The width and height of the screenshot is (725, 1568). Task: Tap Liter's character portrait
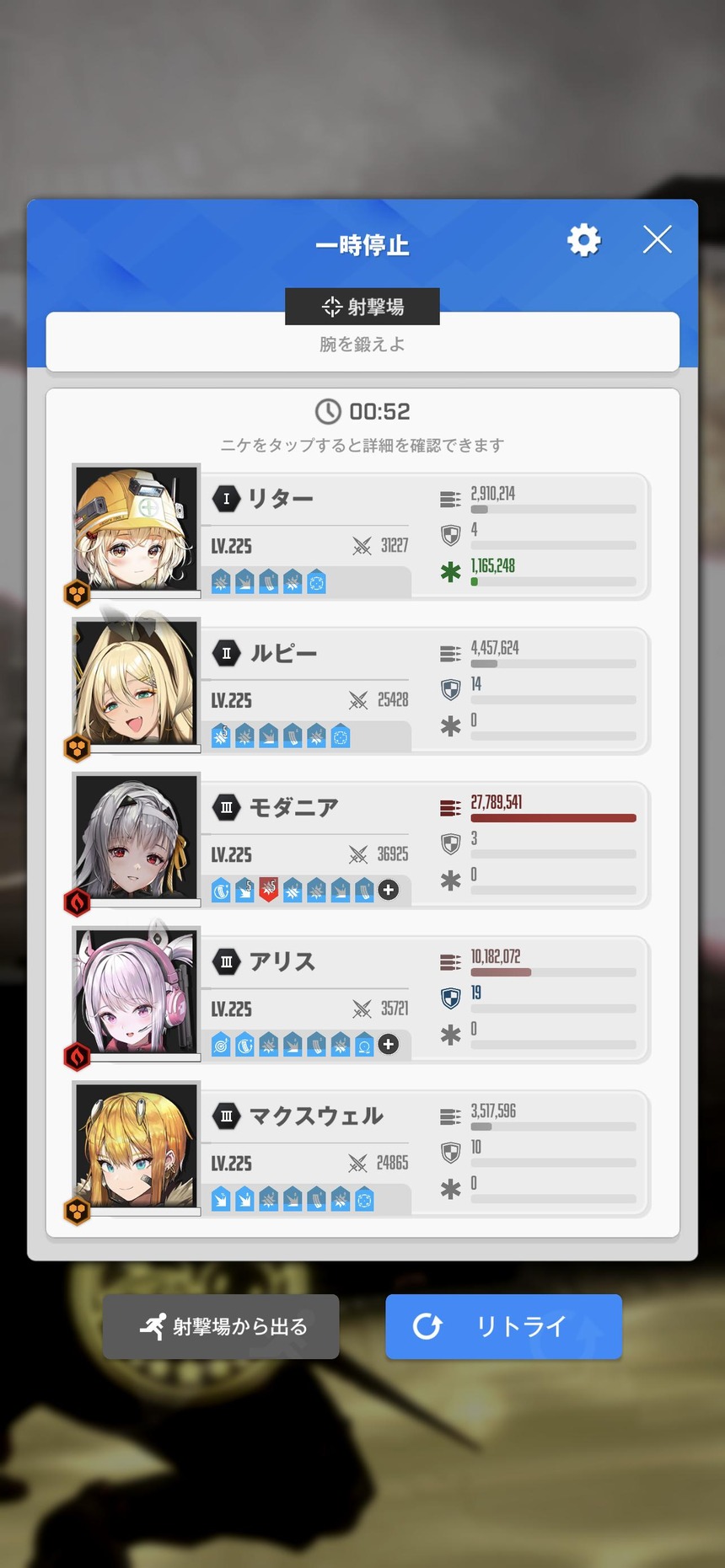tap(136, 528)
